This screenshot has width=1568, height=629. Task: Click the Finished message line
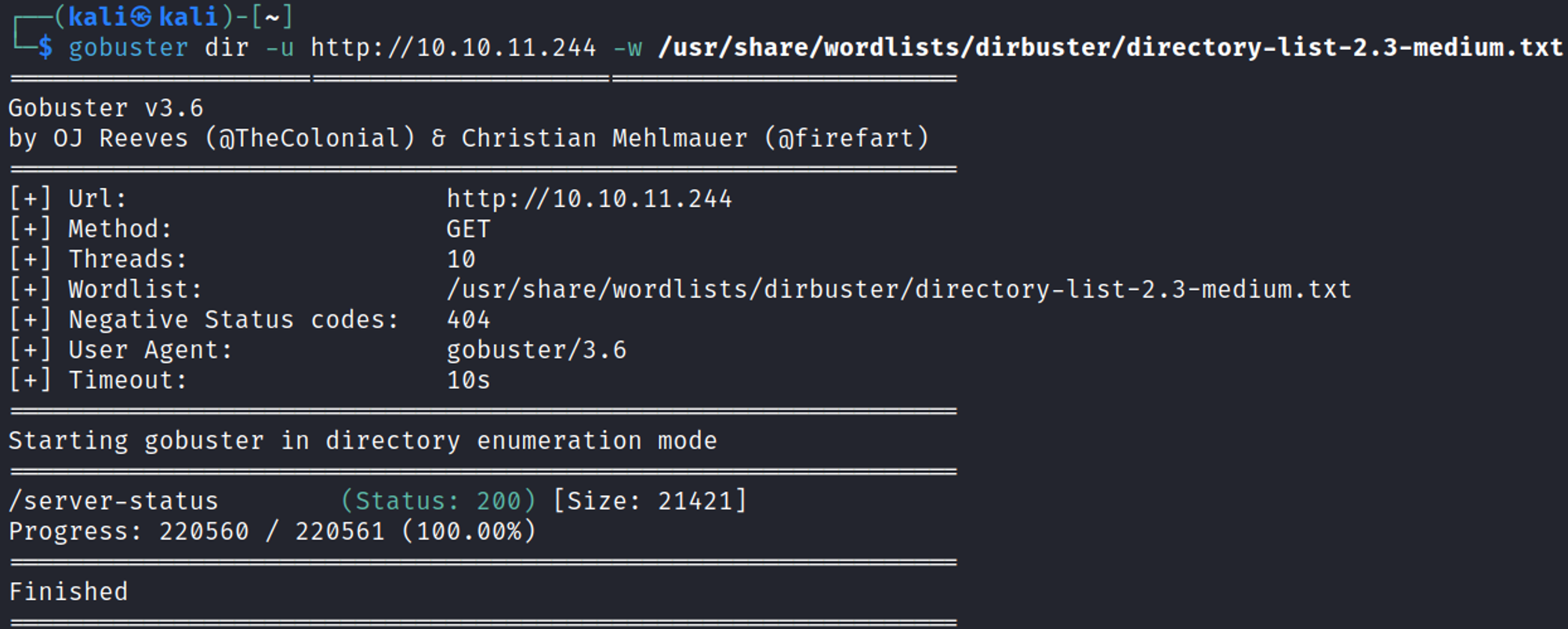[68, 592]
